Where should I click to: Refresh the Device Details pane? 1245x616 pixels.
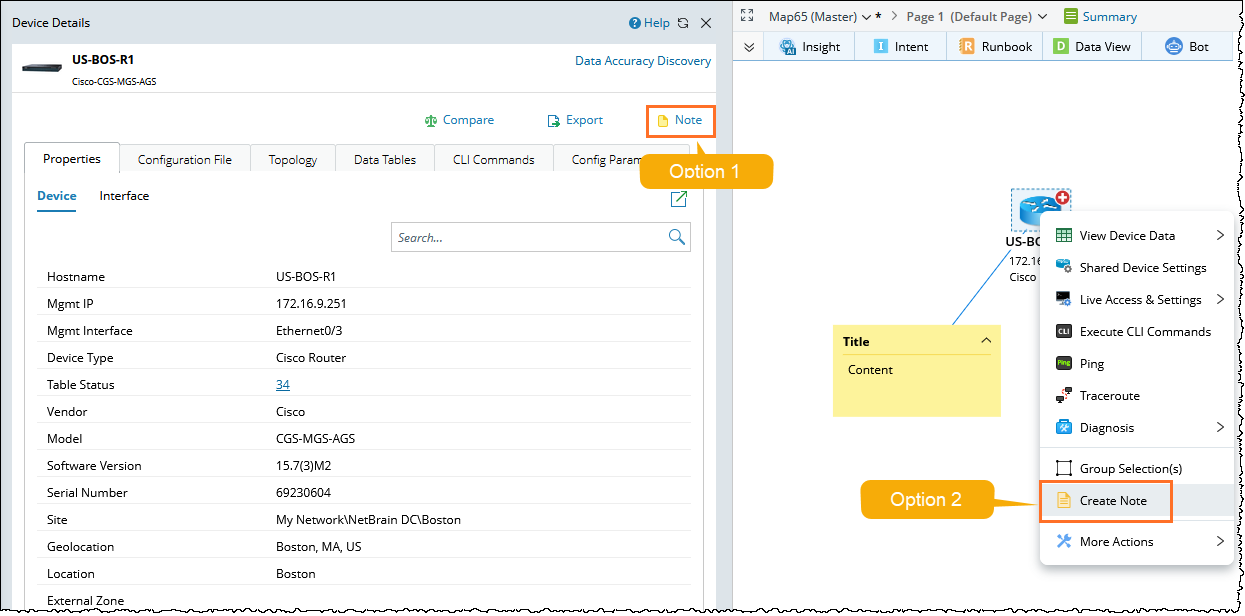683,23
